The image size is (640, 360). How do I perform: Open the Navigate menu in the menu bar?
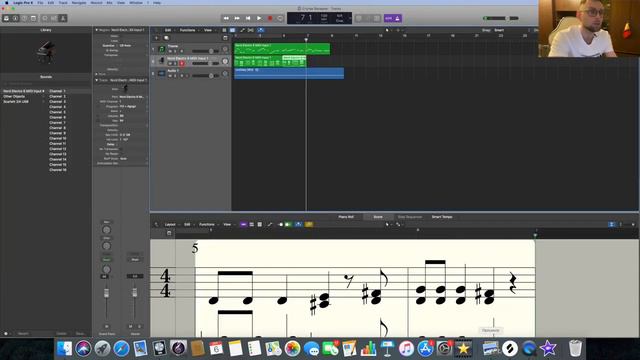[x=79, y=3]
